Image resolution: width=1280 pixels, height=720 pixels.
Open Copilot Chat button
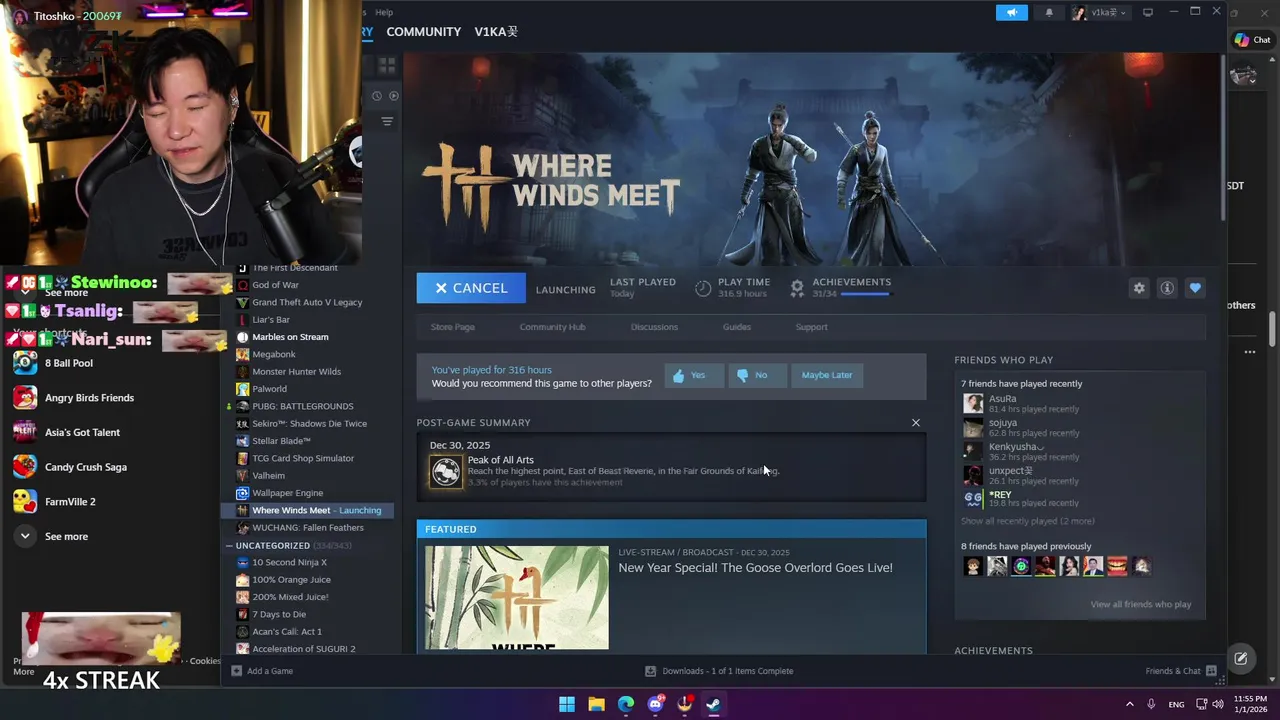[1253, 40]
